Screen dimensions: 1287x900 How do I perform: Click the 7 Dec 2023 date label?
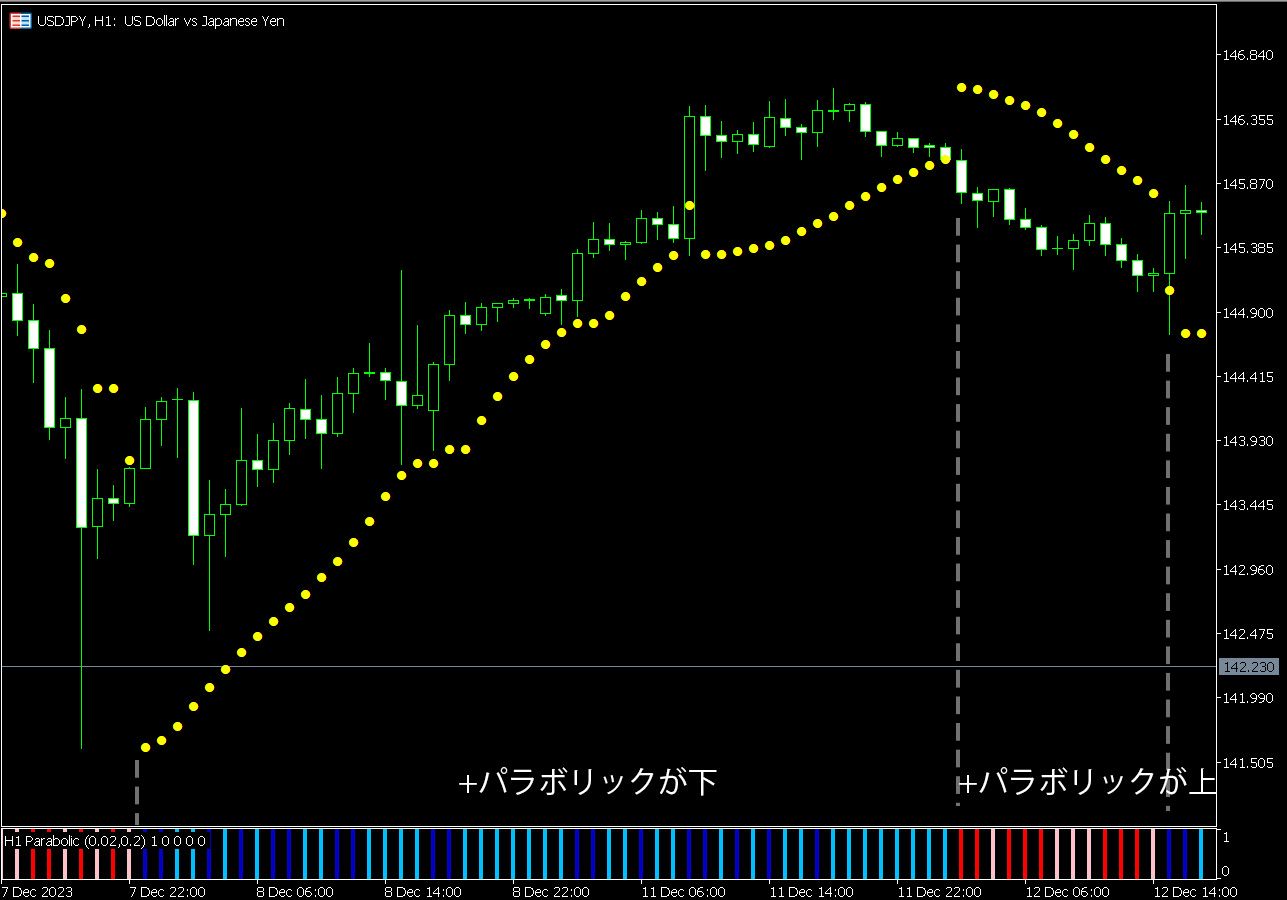pyautogui.click(x=38, y=891)
